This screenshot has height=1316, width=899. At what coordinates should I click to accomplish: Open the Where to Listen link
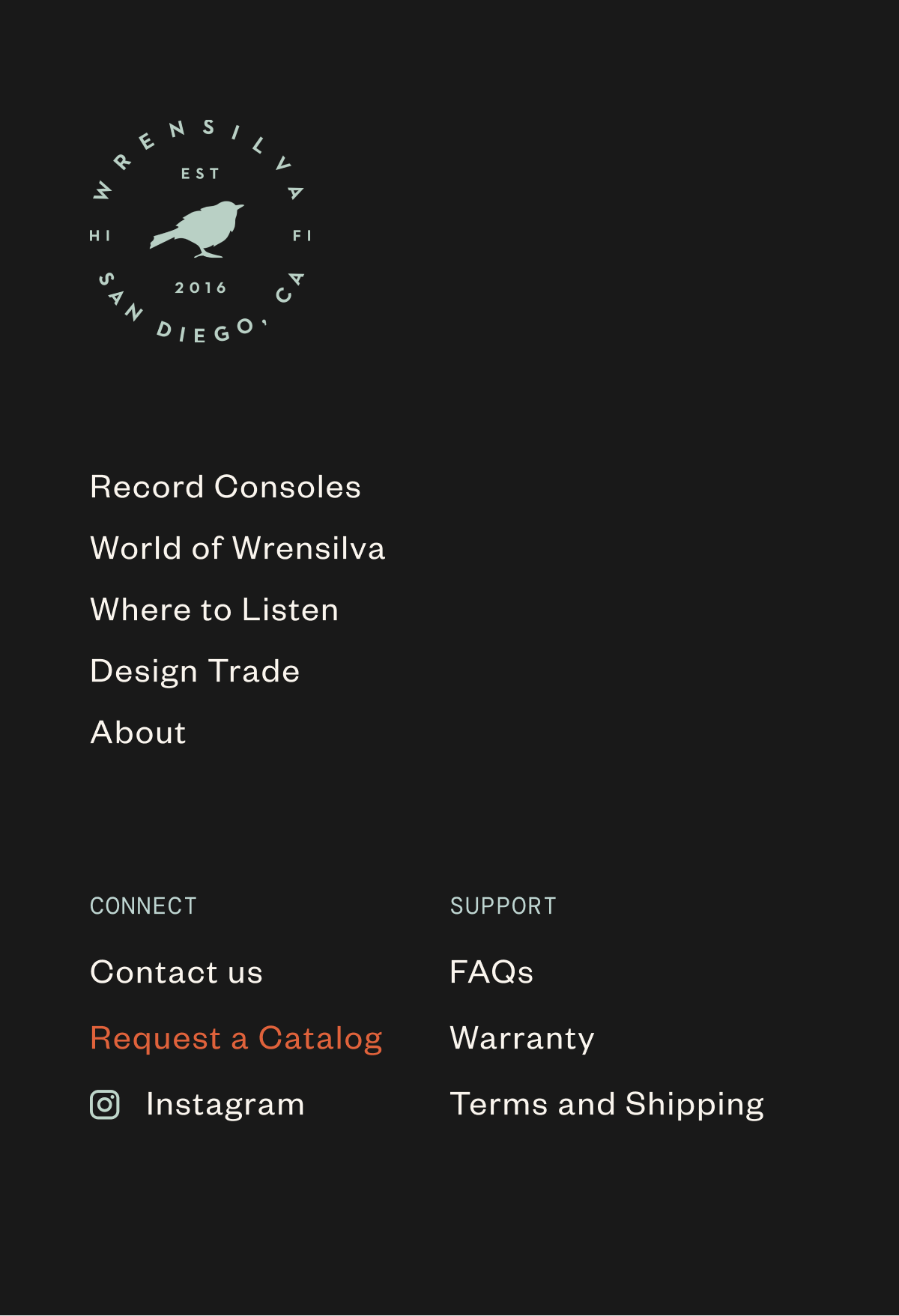tap(214, 610)
